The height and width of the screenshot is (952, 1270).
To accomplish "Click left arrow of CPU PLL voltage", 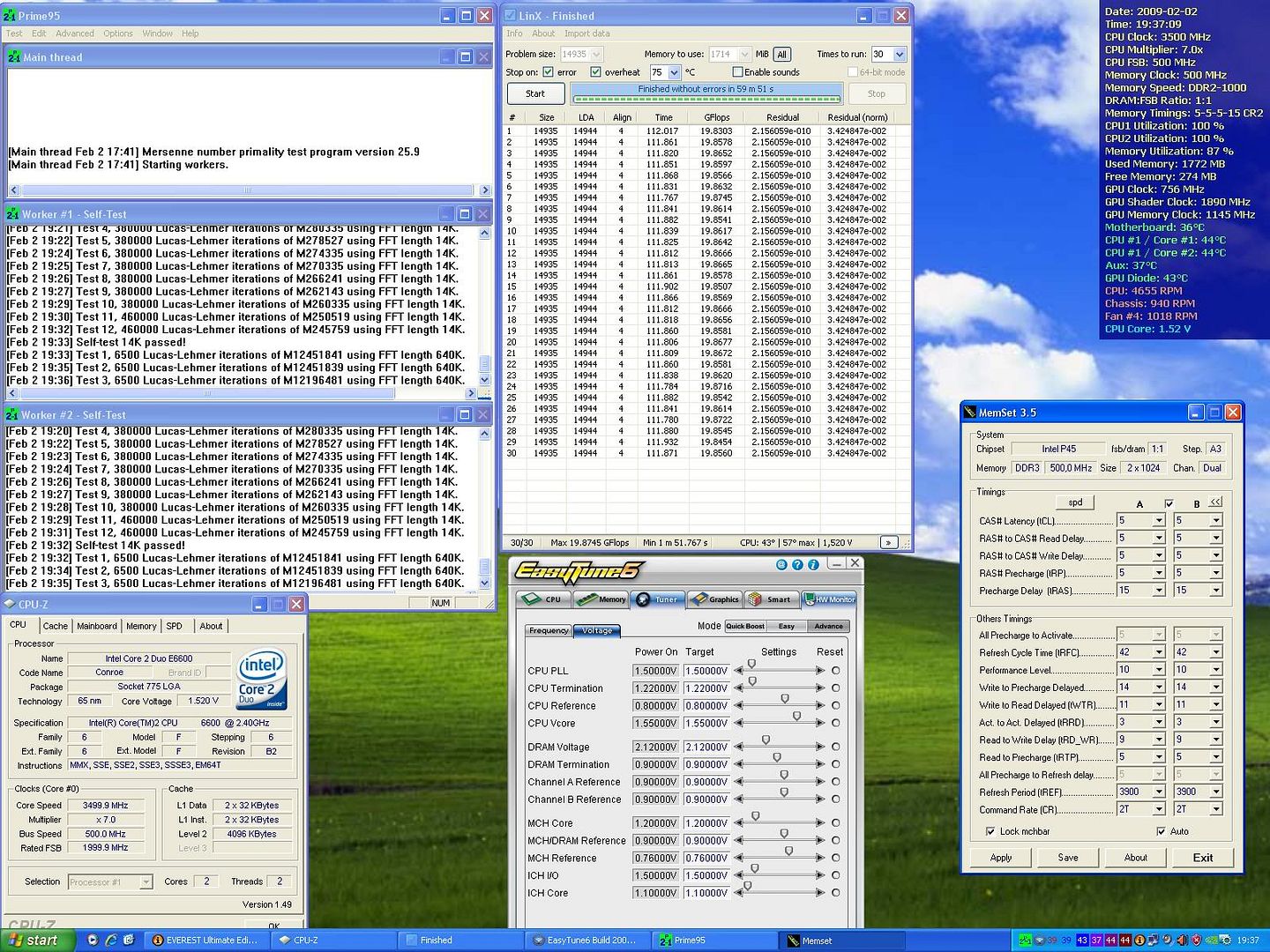I will tap(739, 671).
